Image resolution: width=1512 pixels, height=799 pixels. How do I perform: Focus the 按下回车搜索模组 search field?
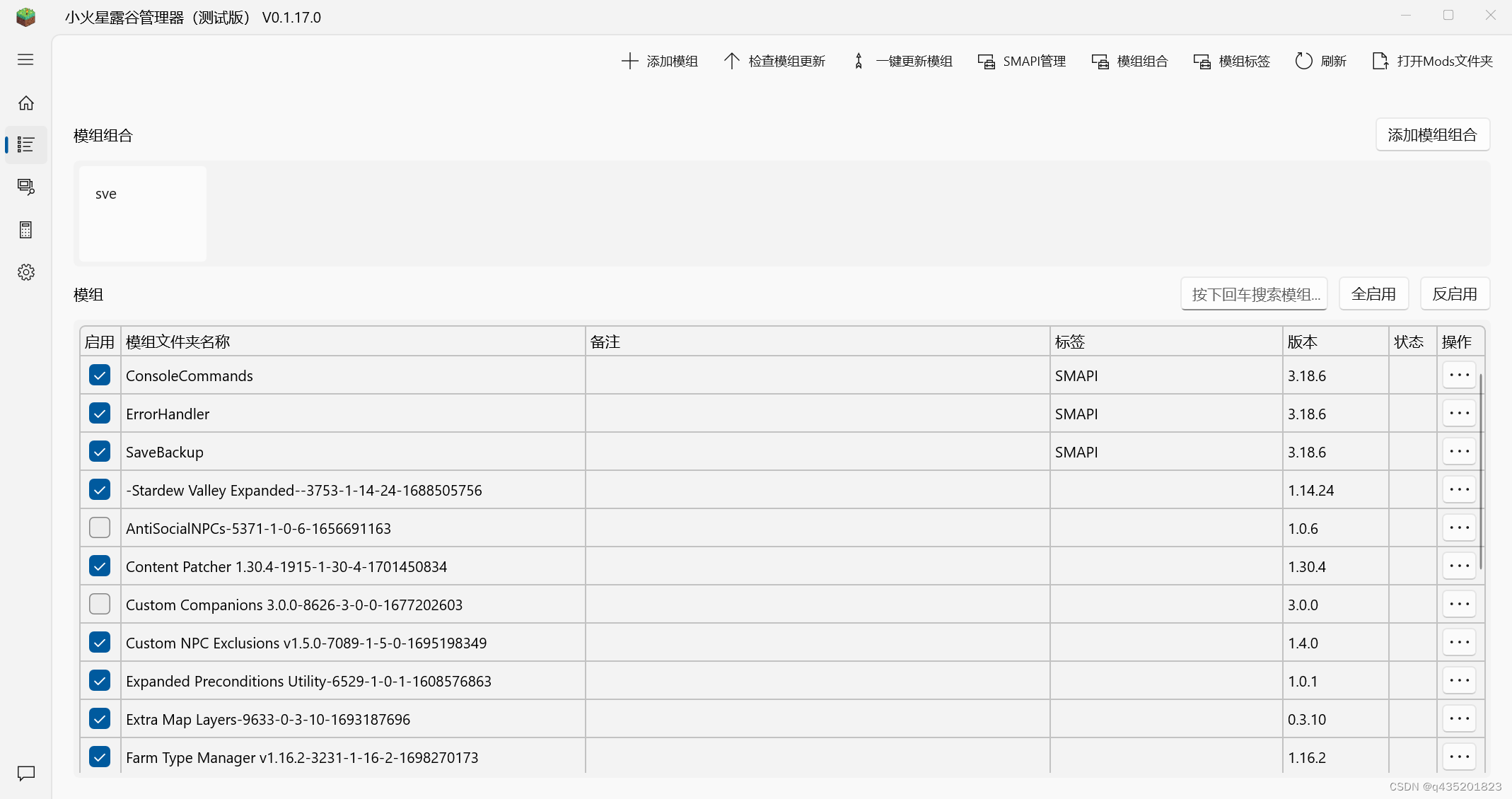point(1254,294)
